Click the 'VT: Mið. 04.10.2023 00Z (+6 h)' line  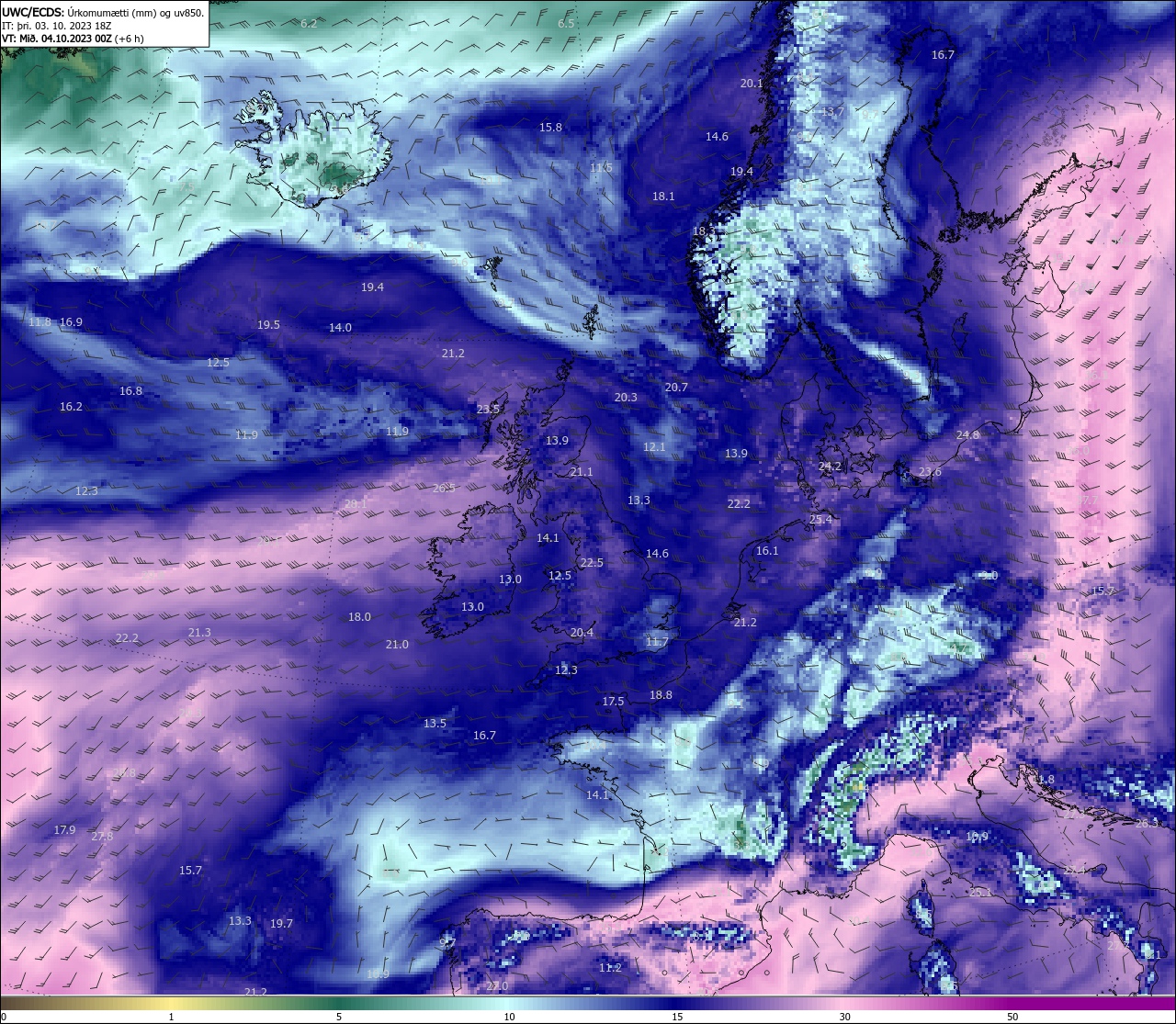pyautogui.click(x=73, y=39)
